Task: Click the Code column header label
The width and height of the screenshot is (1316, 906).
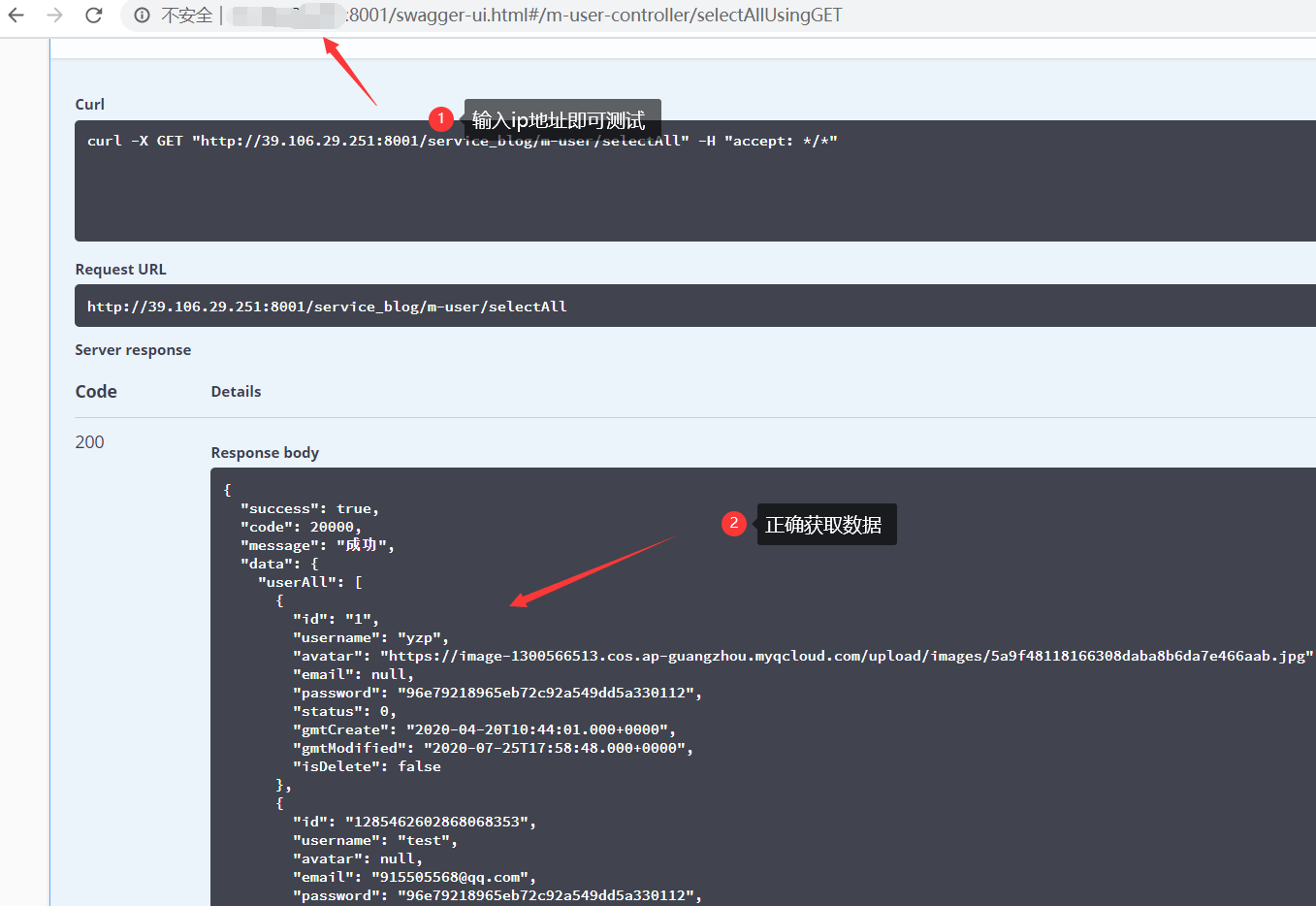Action: click(95, 392)
